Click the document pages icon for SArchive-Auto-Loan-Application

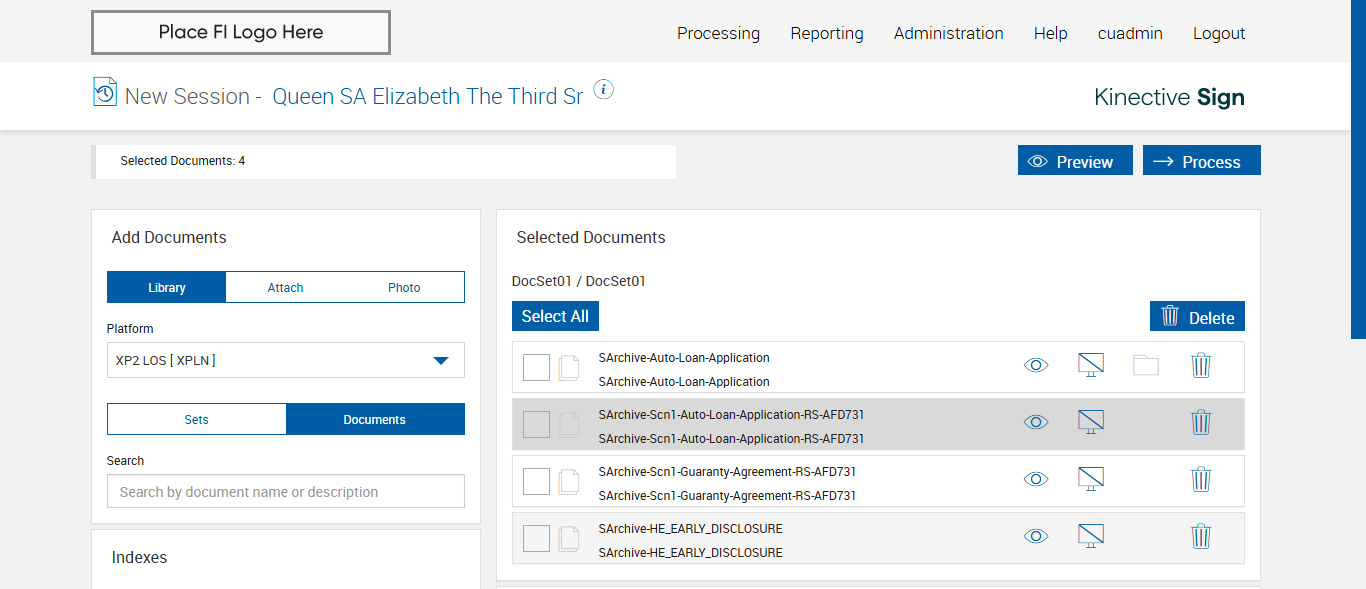[x=569, y=368]
